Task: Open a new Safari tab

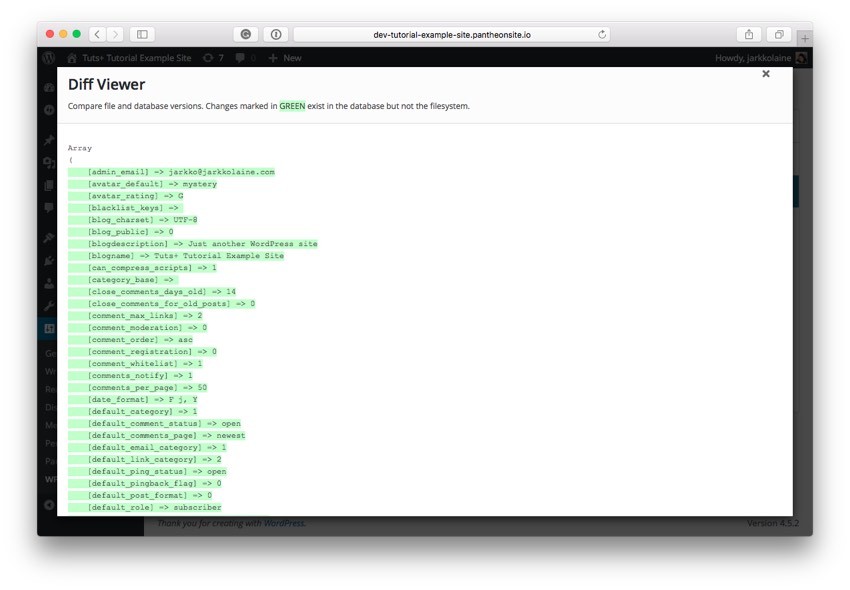Action: 804,39
